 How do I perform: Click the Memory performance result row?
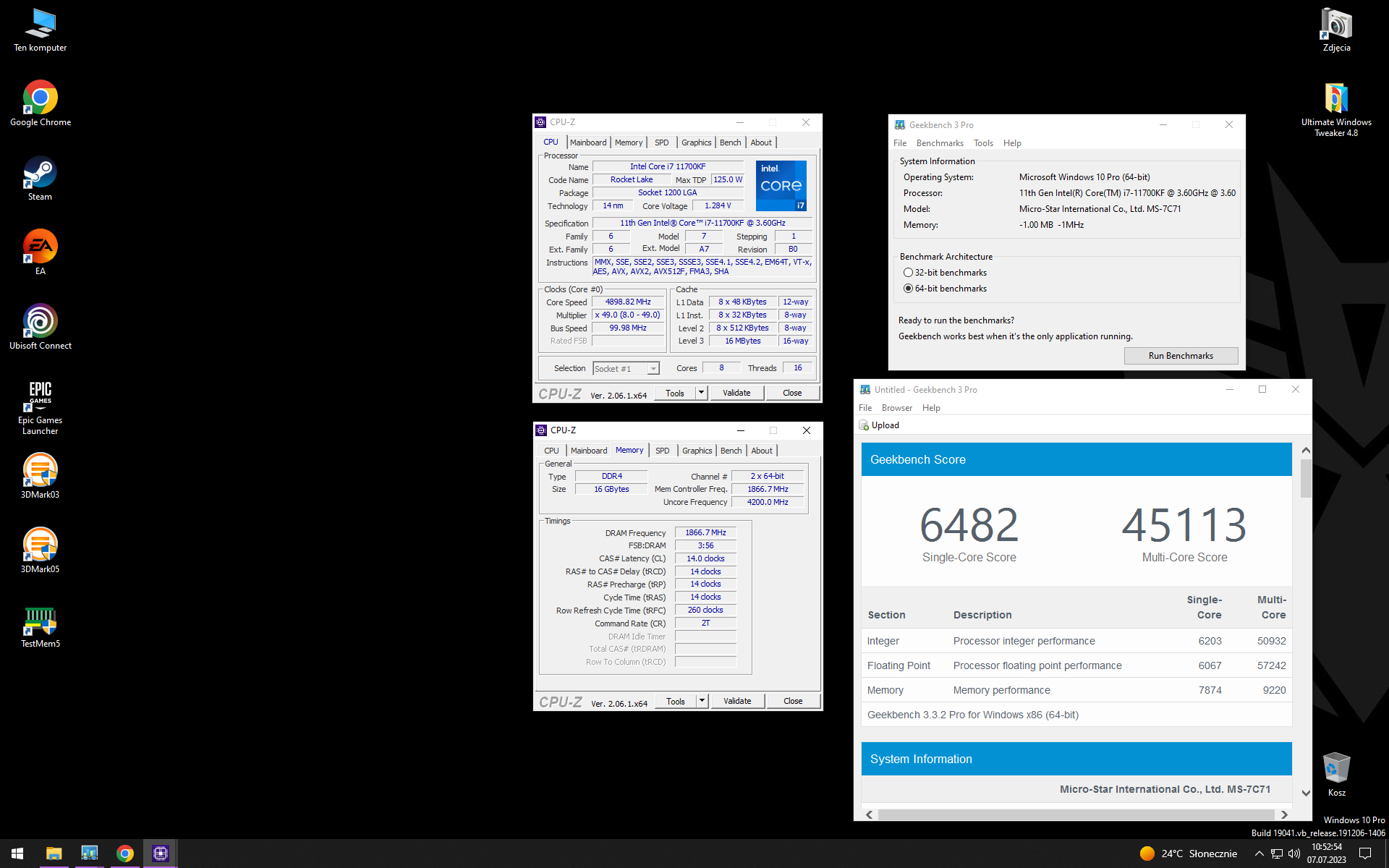[1076, 690]
